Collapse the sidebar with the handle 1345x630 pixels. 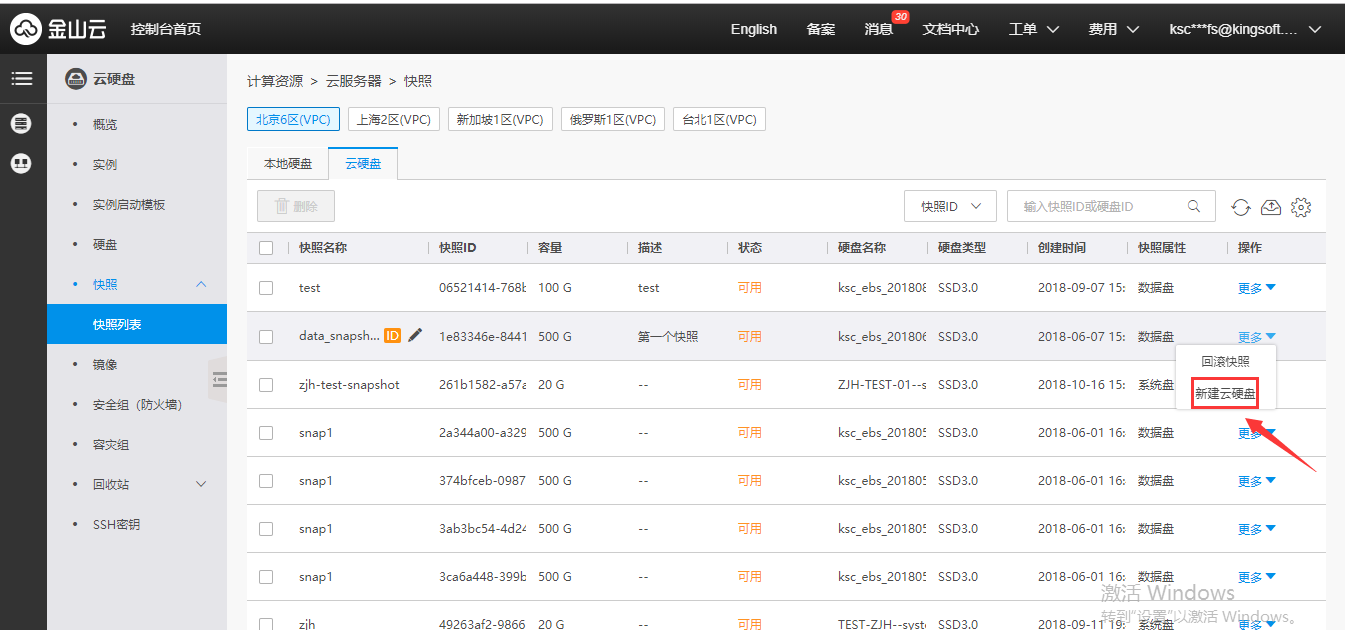(x=219, y=378)
